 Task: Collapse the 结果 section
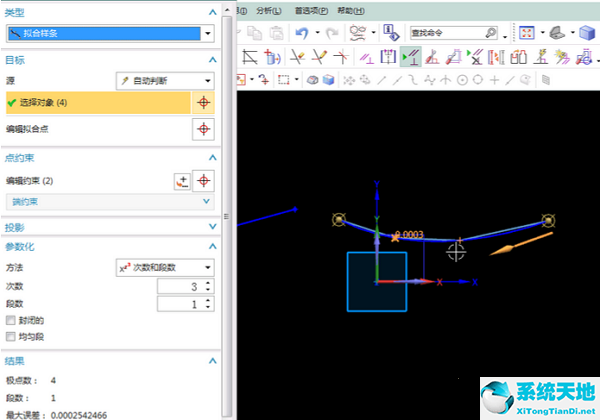click(213, 361)
